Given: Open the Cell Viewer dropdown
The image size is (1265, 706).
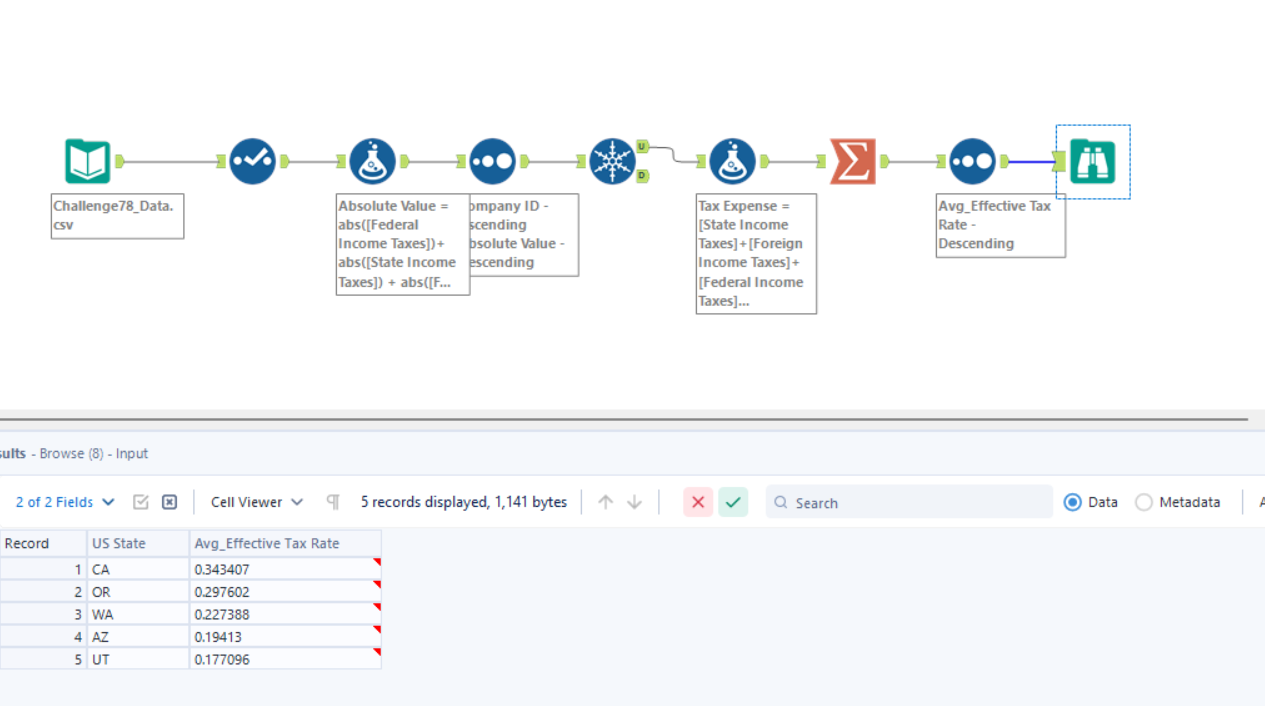Looking at the screenshot, I should [x=257, y=502].
